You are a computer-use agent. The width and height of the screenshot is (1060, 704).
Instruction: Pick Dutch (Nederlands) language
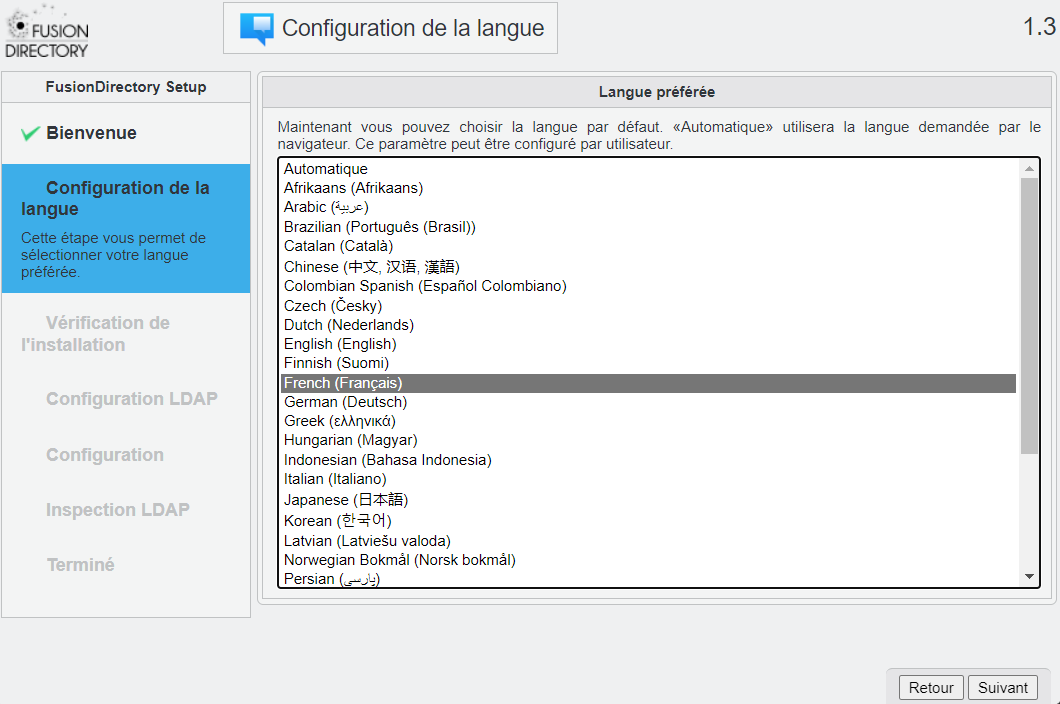click(648, 325)
